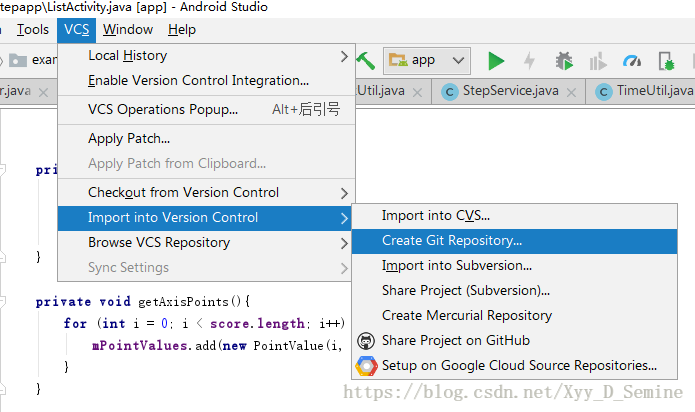Click the Profile app gauge icon
Image resolution: width=695 pixels, height=412 pixels.
tap(631, 60)
